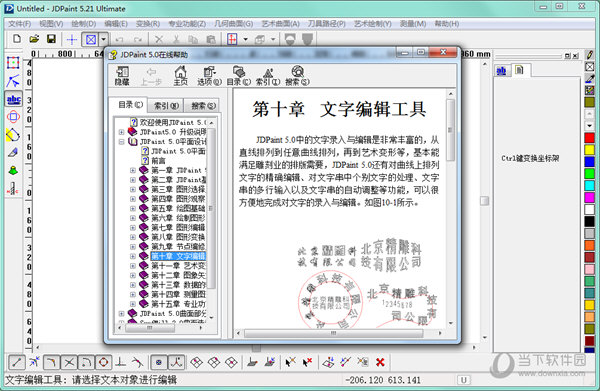600x391 pixels.
Task: Open the ab tab in right panel
Action: click(x=501, y=70)
